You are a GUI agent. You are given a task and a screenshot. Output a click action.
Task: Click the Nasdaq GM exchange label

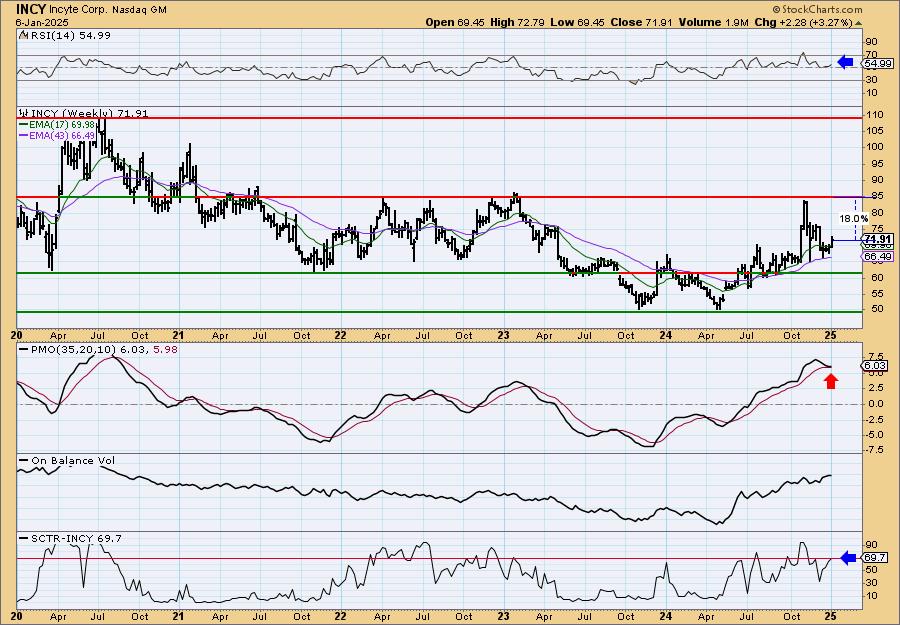pos(139,10)
